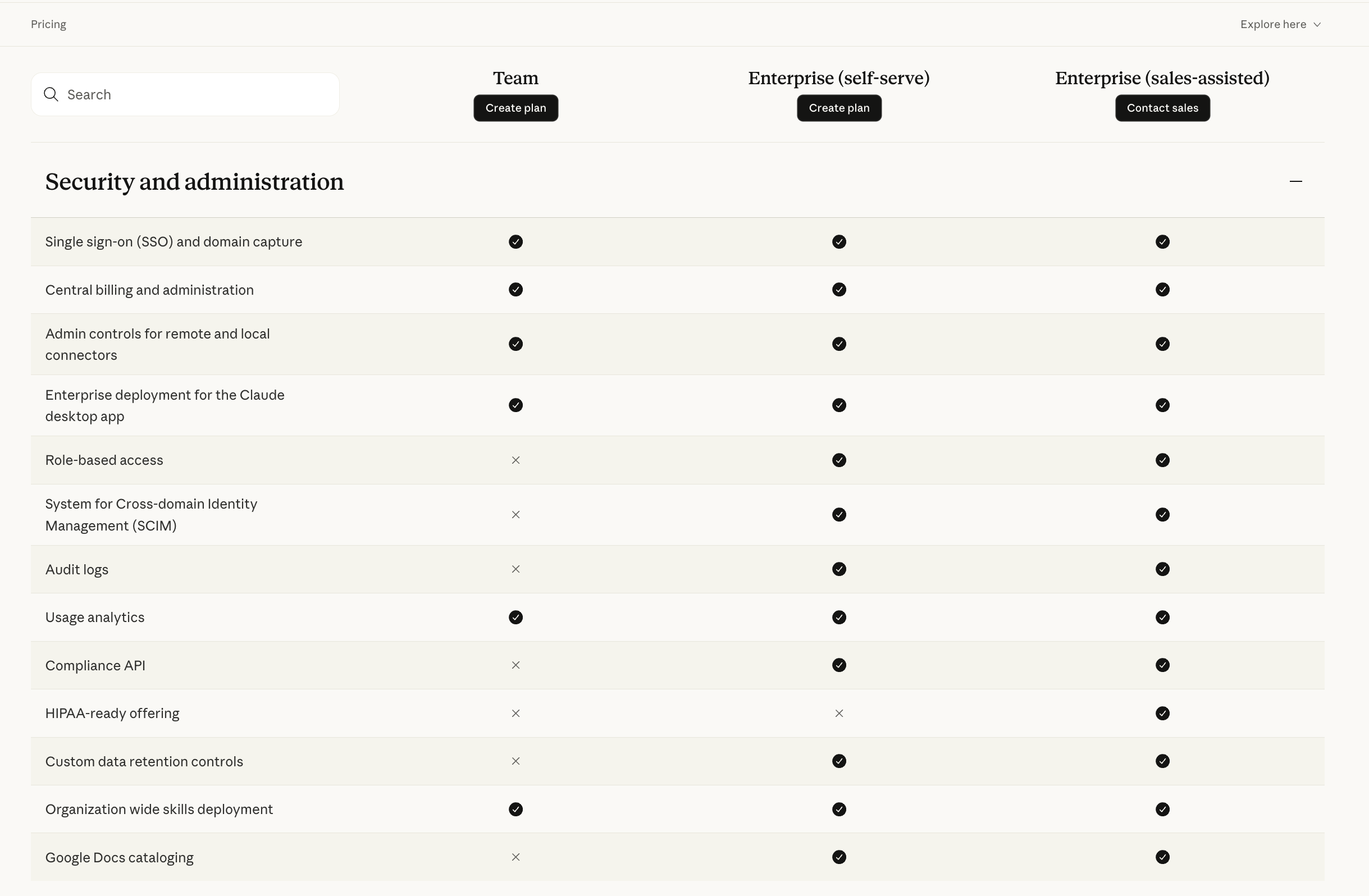This screenshot has width=1369, height=896.
Task: Click self-serve checkmark for Compliance API
Action: (x=839, y=665)
